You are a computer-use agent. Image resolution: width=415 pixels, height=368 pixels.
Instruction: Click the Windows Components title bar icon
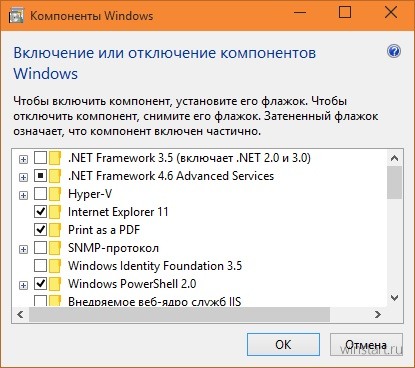pos(16,15)
